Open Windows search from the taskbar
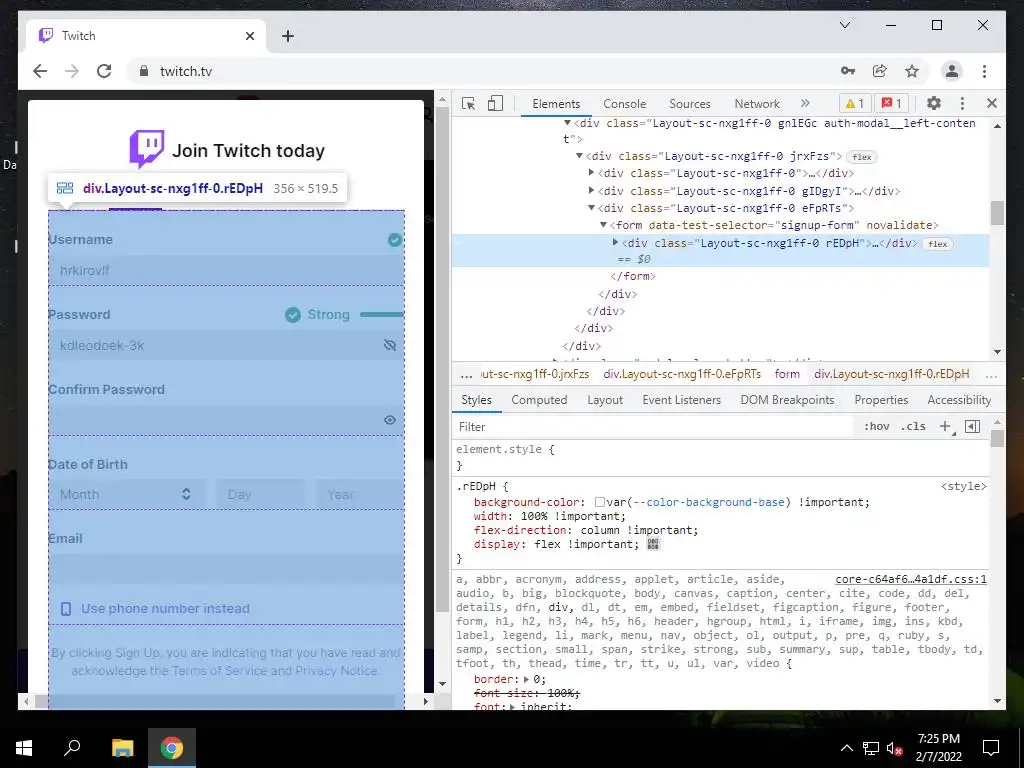 click(72, 748)
